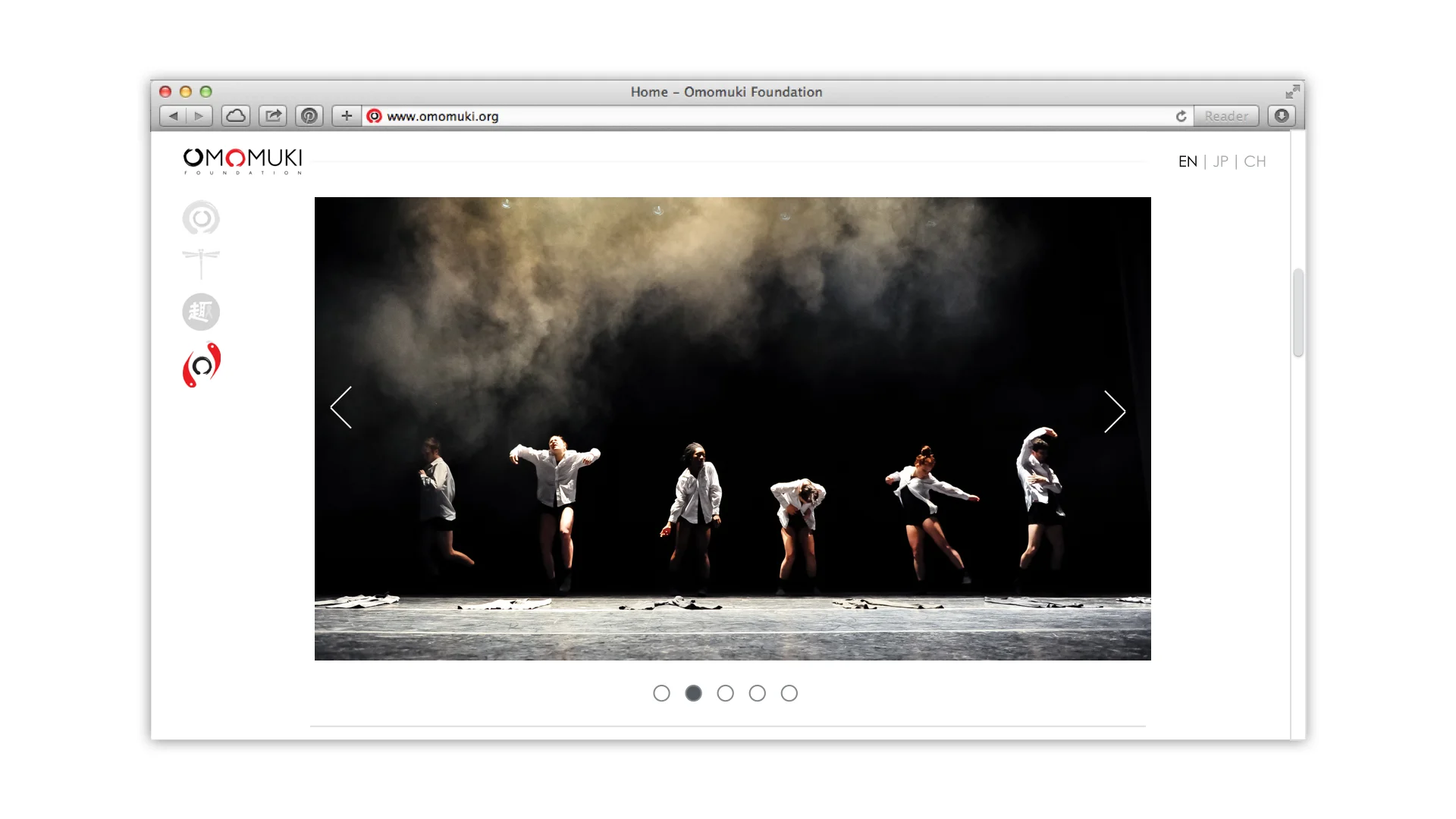Select the first slideshow dot
This screenshot has height=819, width=1456.
tap(661, 692)
